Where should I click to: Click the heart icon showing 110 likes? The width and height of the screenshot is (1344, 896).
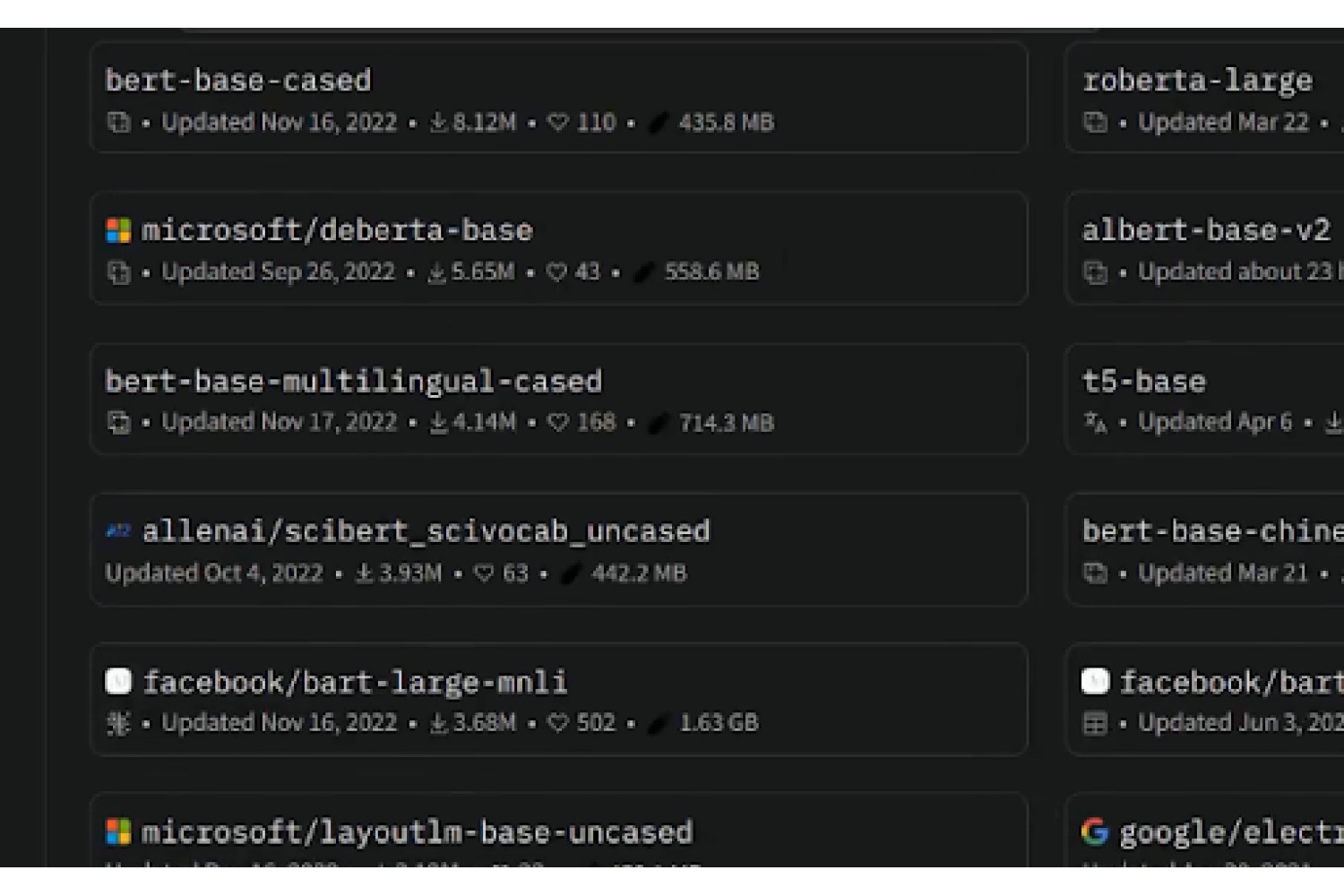[558, 122]
